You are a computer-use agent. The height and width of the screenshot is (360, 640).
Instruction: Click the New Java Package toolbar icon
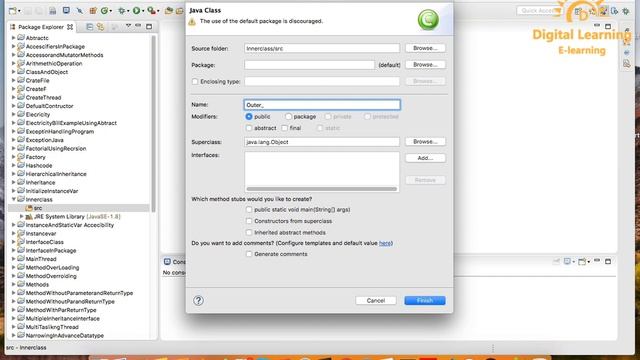93,11
